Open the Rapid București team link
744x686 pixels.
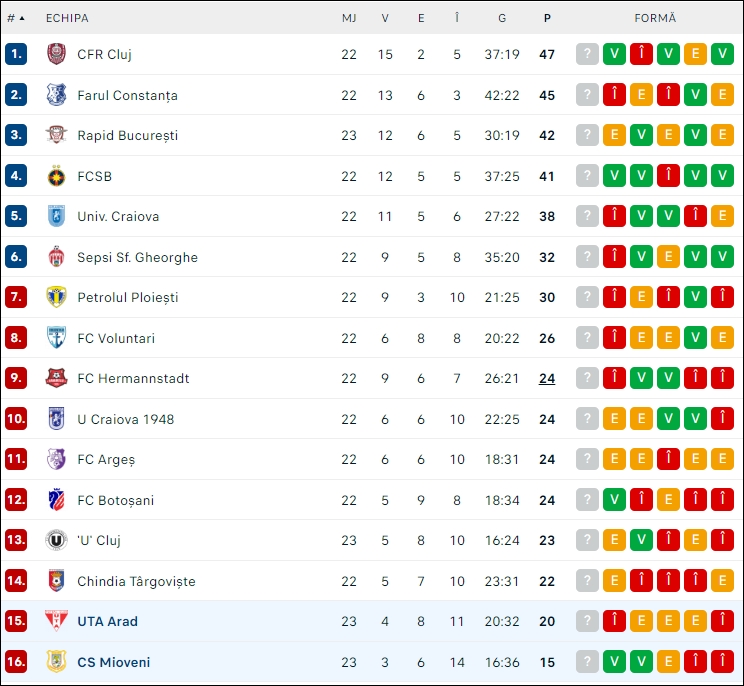tap(128, 135)
